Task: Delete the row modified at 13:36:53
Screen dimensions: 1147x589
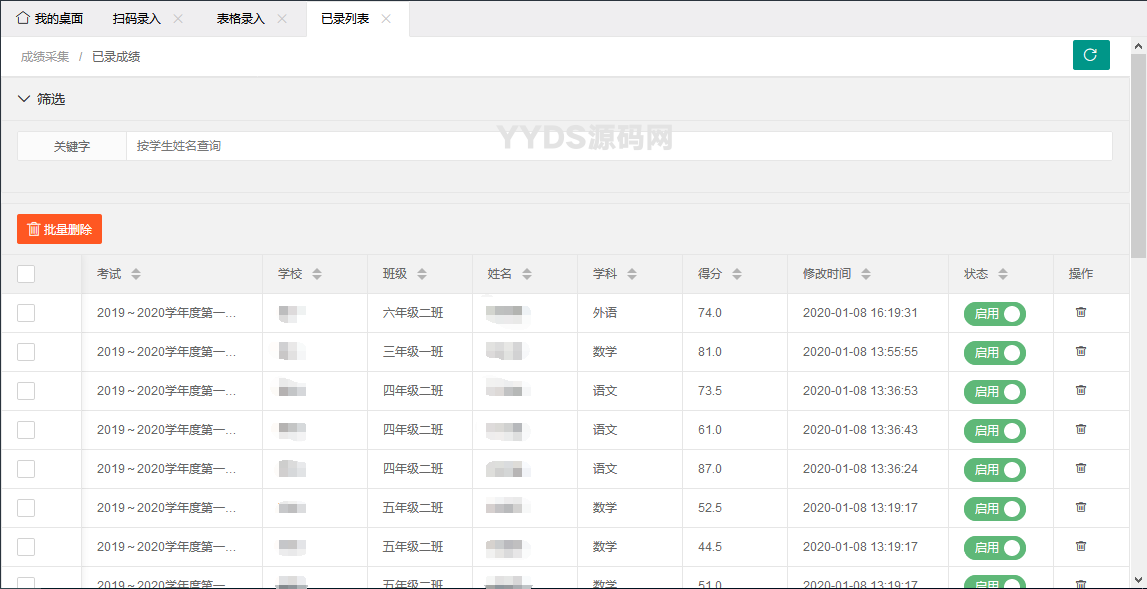Action: (x=1080, y=390)
